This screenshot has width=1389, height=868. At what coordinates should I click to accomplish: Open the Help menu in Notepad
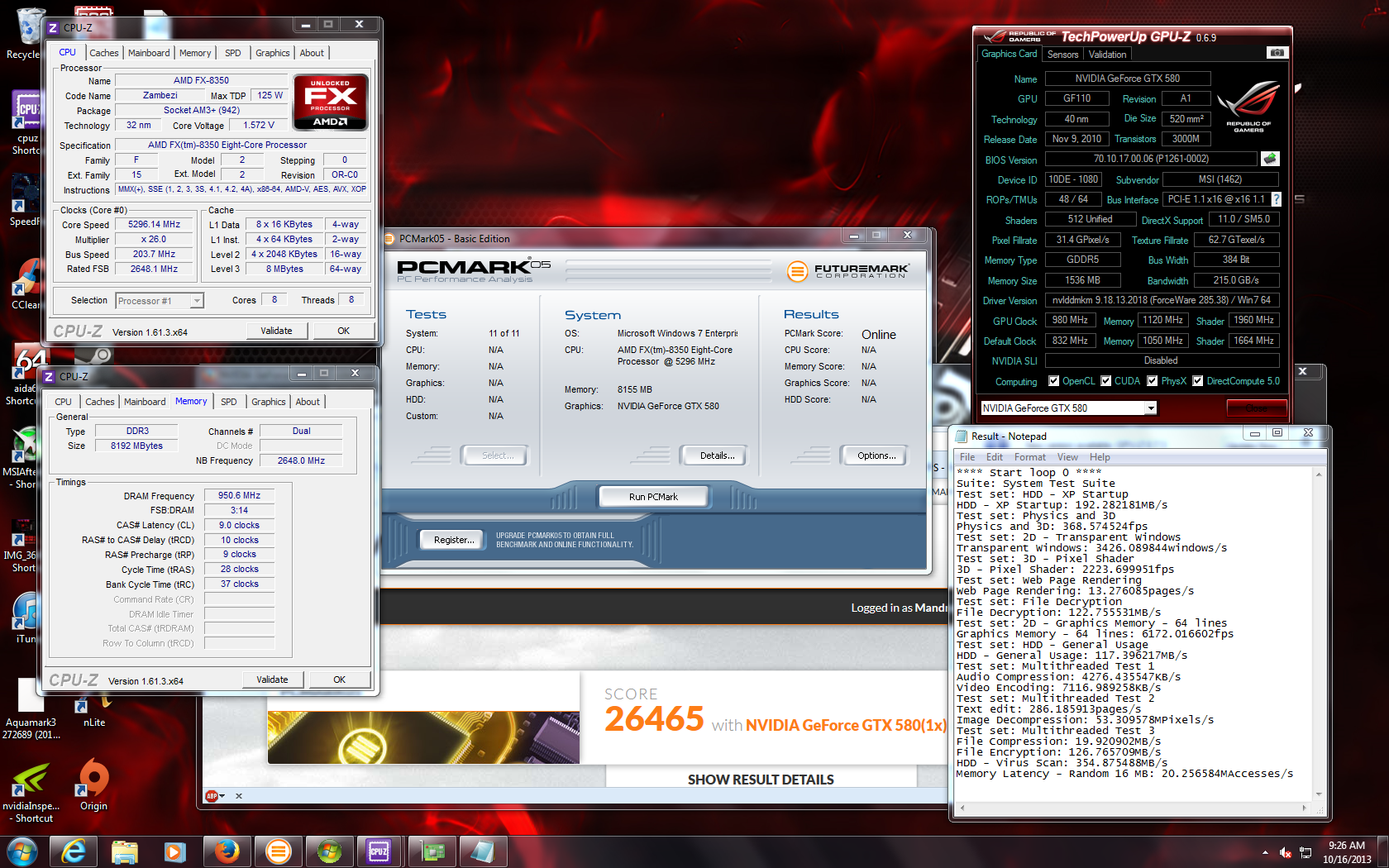[1100, 457]
